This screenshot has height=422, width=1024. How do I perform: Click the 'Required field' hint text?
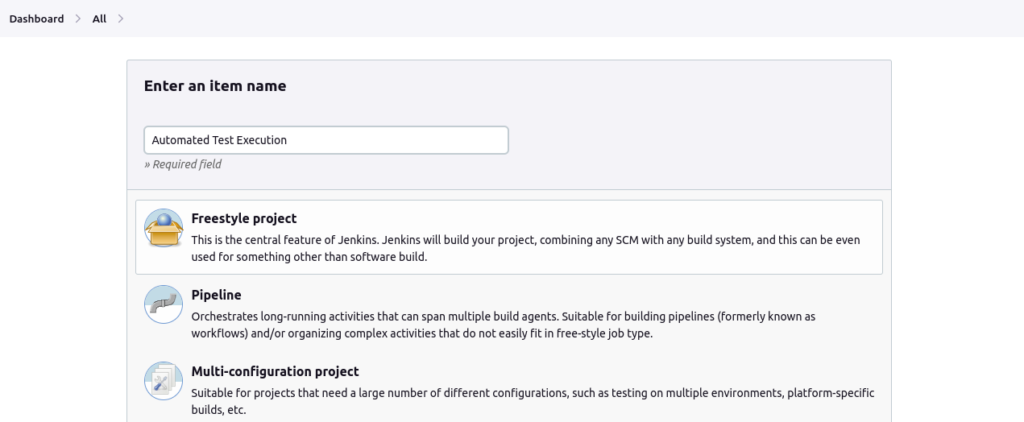coord(184,164)
